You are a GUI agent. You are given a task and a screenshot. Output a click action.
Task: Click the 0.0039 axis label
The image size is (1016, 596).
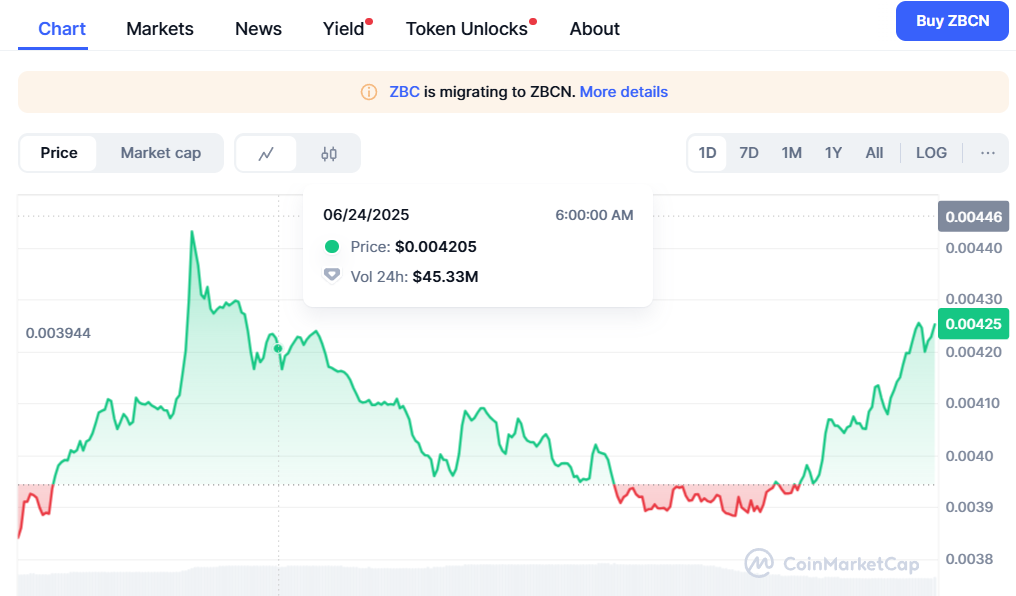[969, 507]
